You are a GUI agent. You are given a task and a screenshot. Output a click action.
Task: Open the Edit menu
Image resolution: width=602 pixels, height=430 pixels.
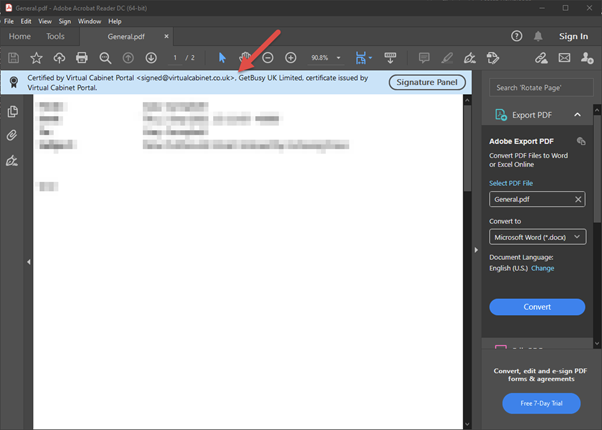tap(26, 22)
